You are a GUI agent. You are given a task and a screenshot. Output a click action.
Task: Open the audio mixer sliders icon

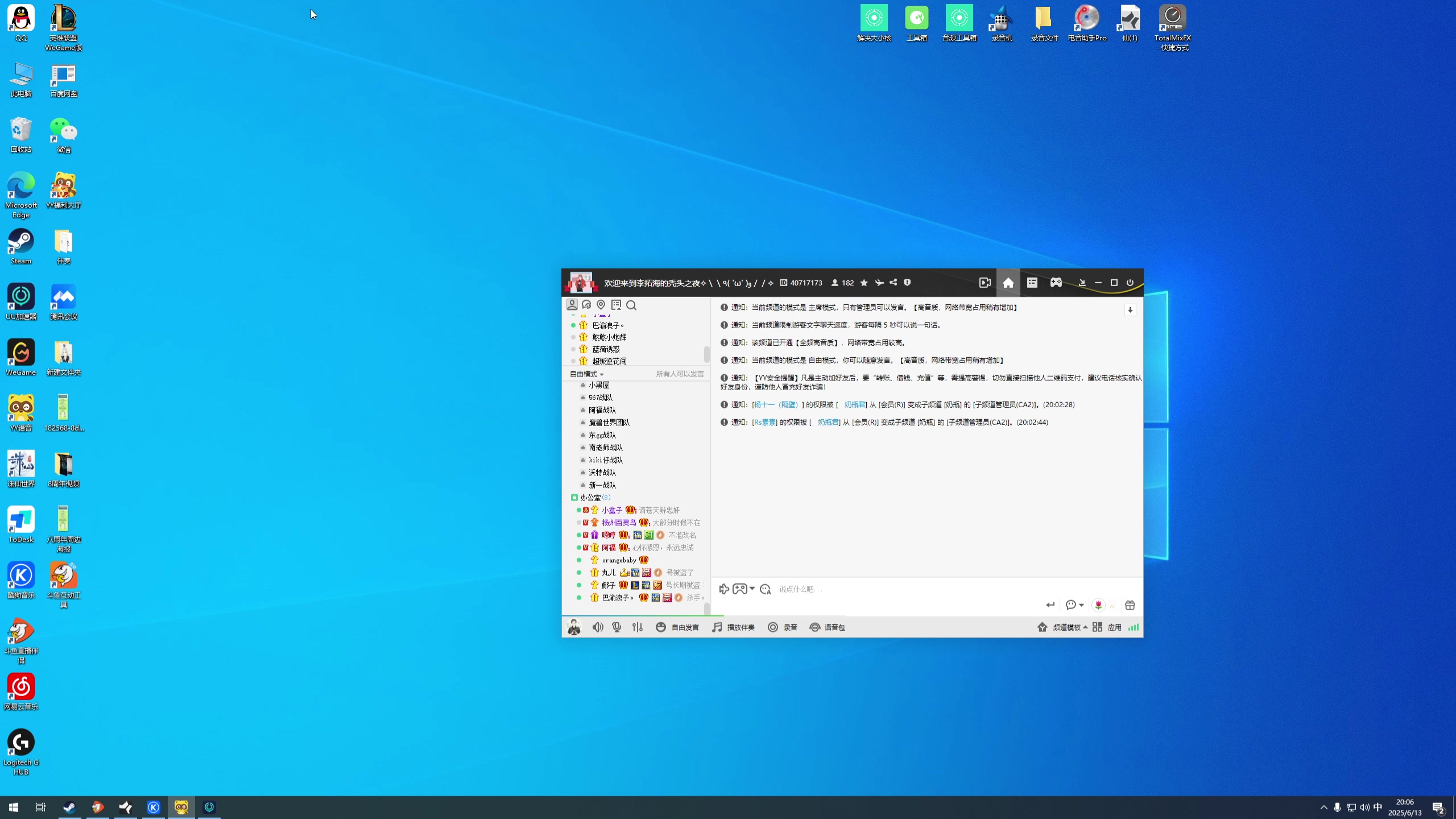tap(638, 627)
